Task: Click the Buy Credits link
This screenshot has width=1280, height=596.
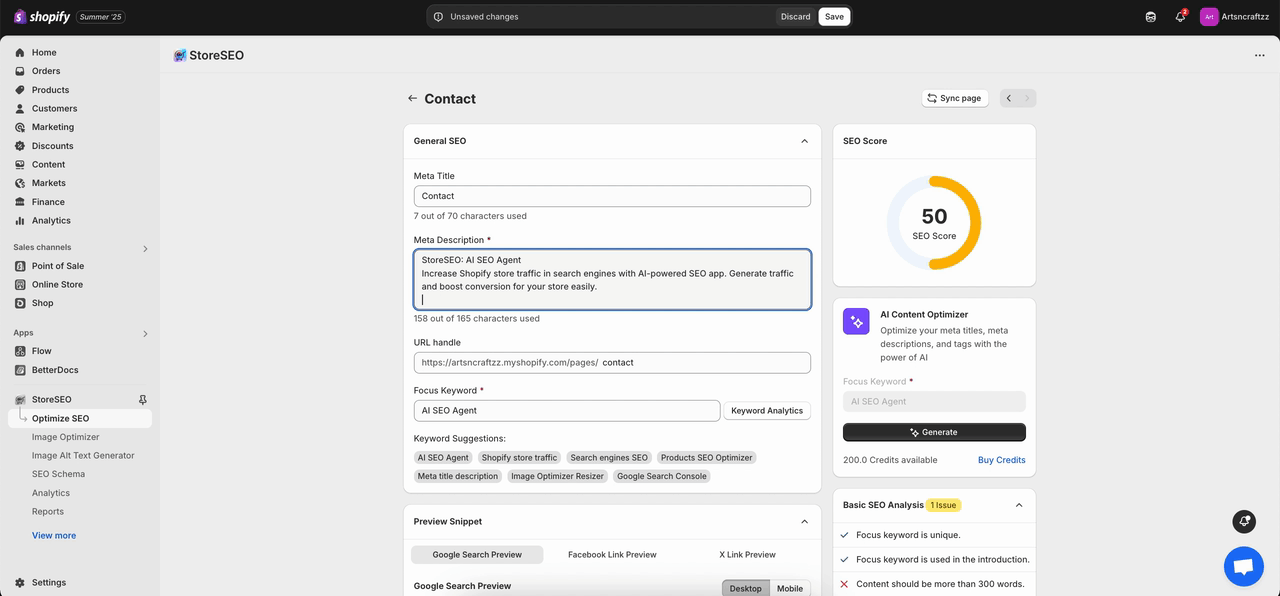Action: click(x=1002, y=460)
